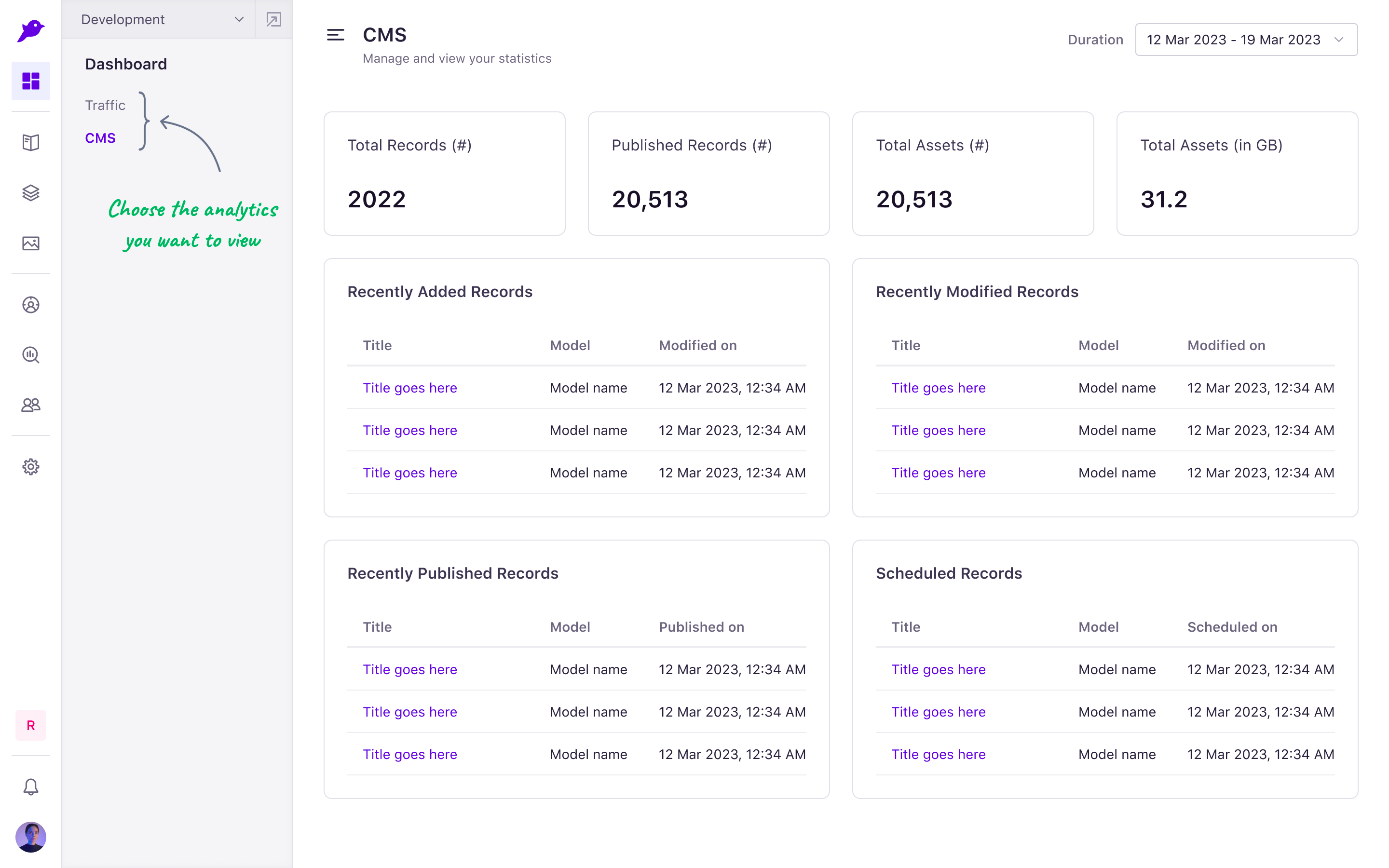Open first title link in Recently Modified Records

click(x=939, y=388)
